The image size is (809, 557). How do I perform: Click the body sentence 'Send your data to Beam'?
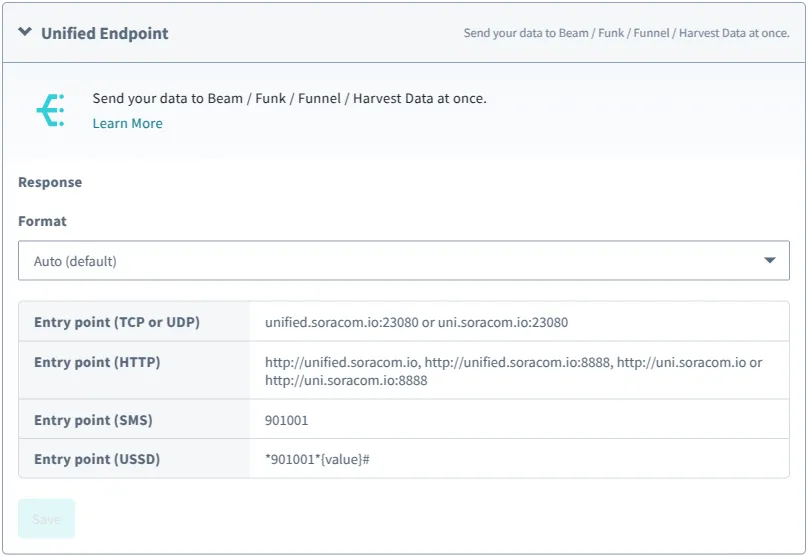[x=289, y=99]
